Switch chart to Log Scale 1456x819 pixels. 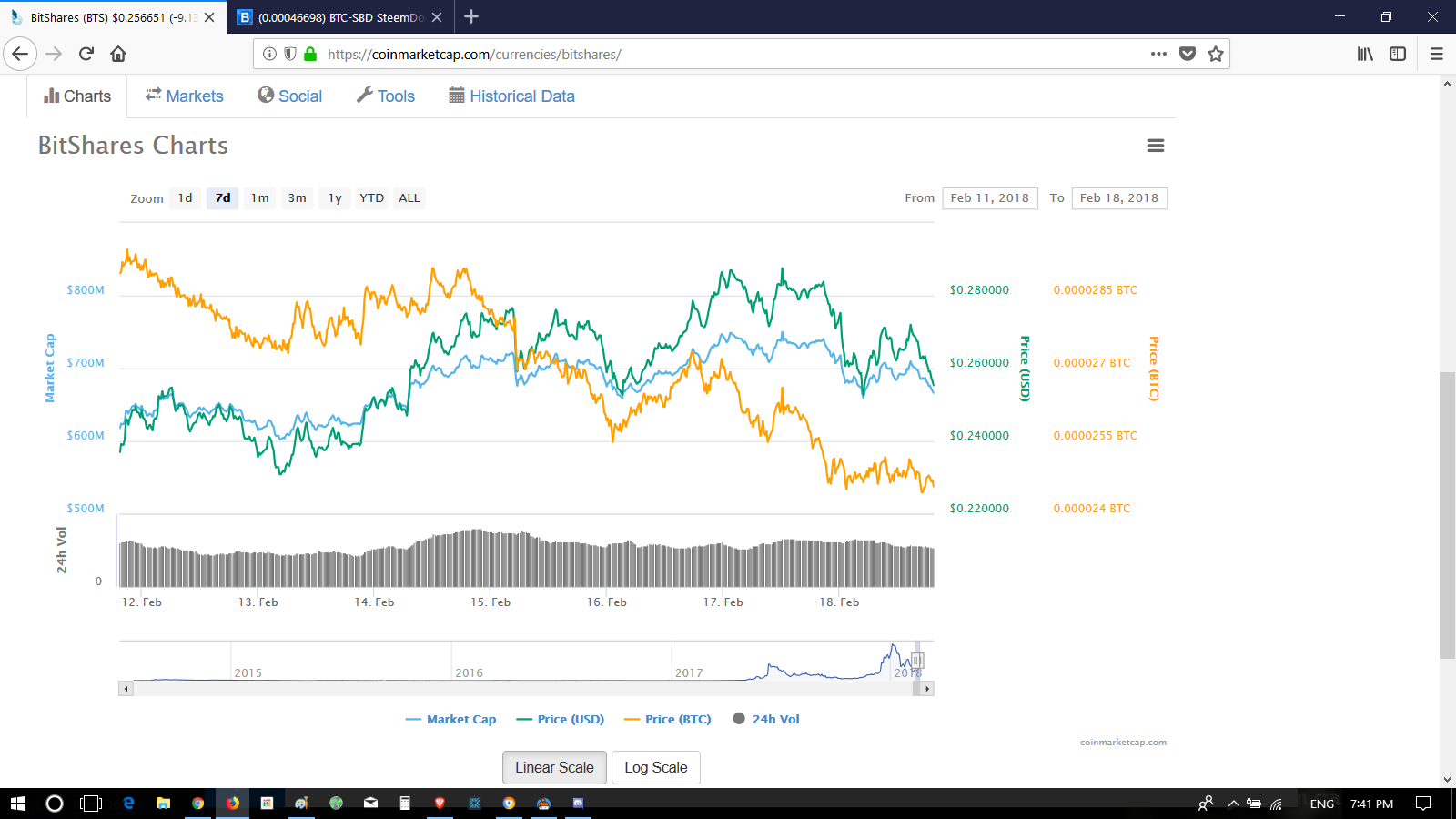pos(656,767)
